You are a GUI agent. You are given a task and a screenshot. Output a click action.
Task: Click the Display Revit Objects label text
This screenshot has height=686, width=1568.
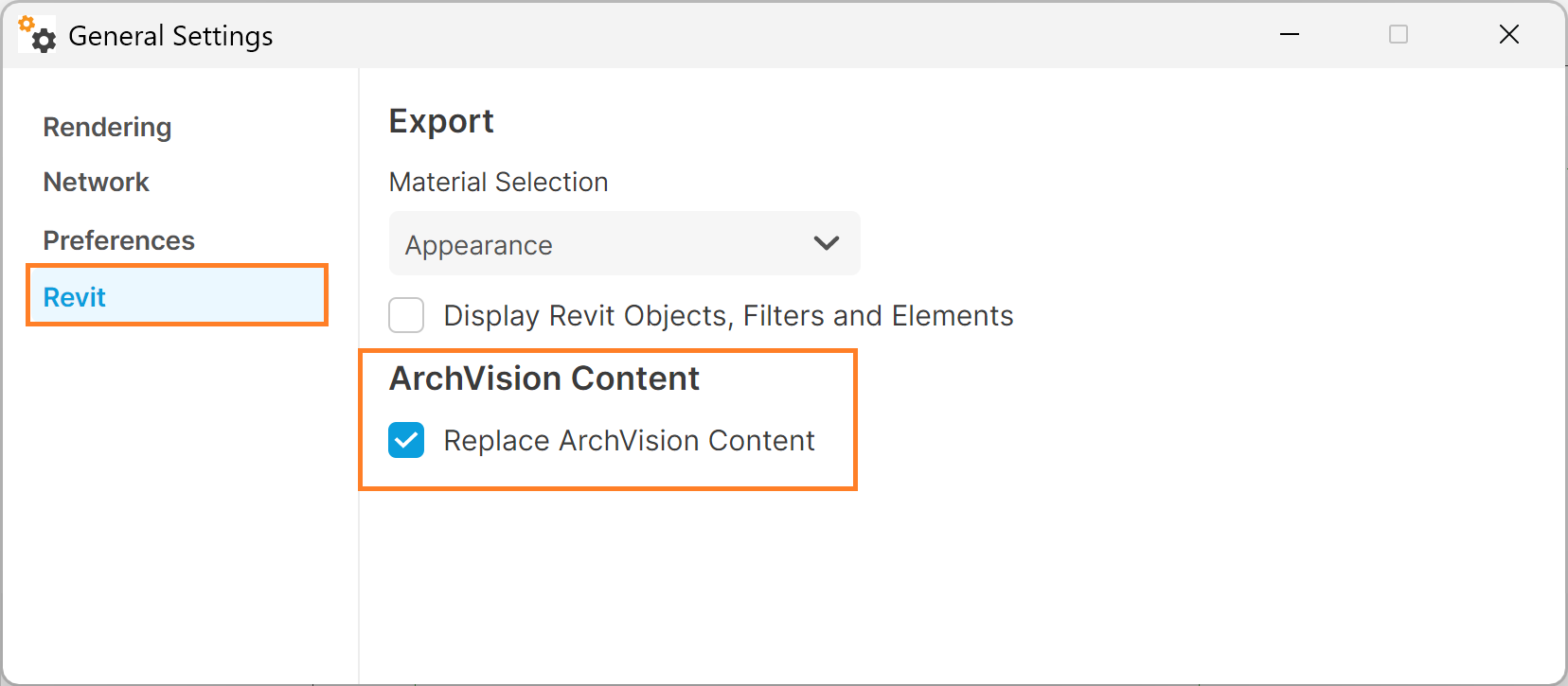point(728,315)
